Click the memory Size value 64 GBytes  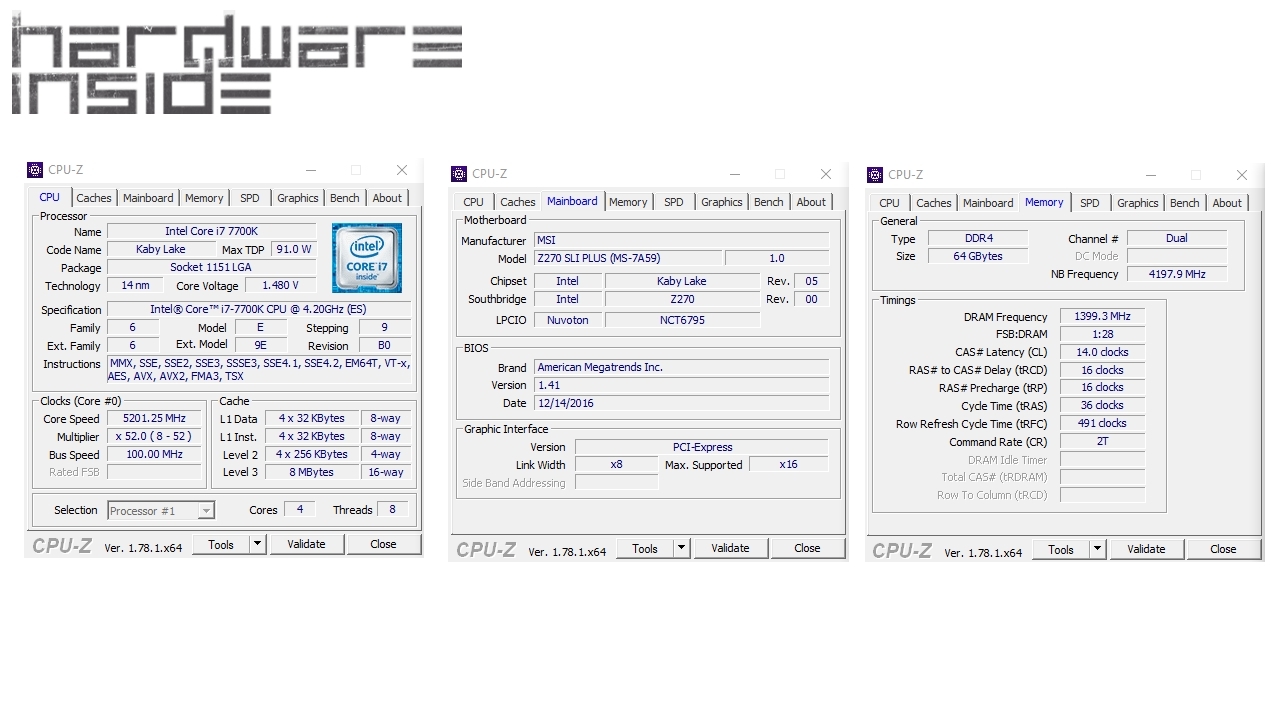(978, 256)
